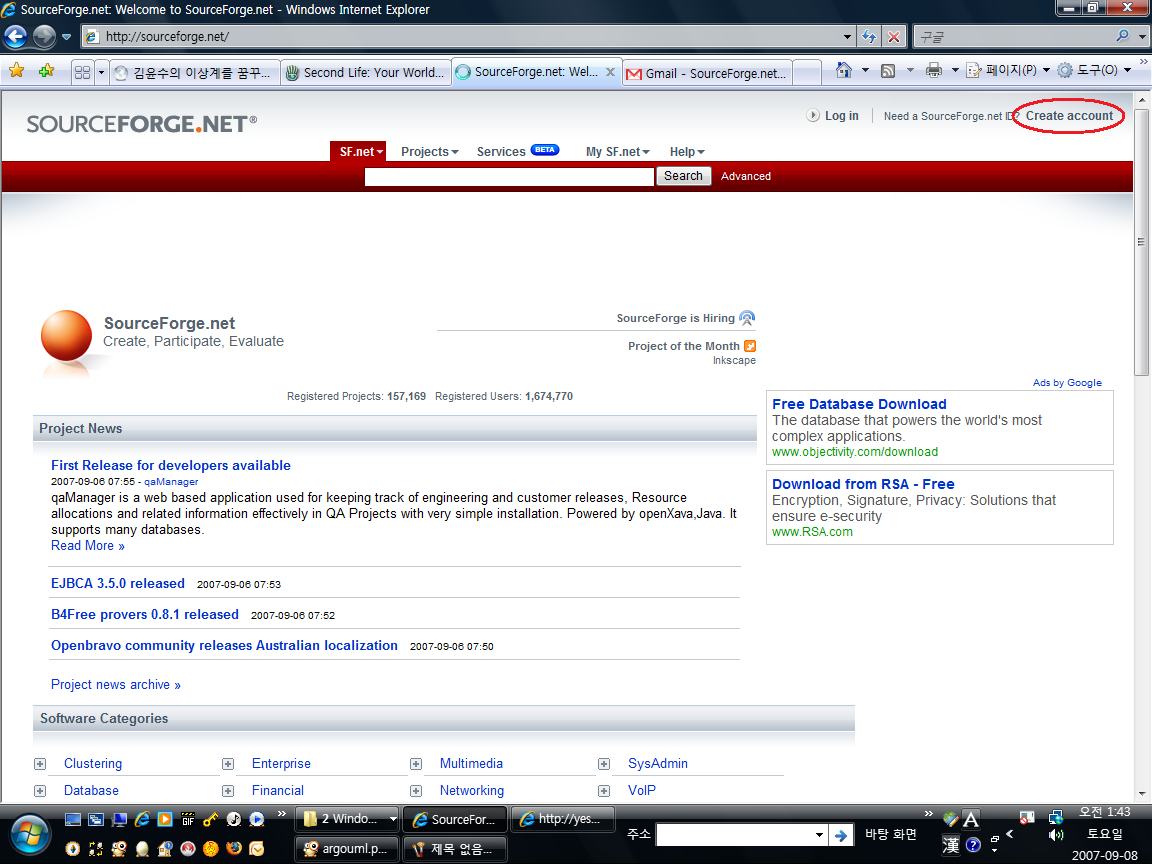
Task: Open the Help dropdown menu
Action: click(687, 151)
